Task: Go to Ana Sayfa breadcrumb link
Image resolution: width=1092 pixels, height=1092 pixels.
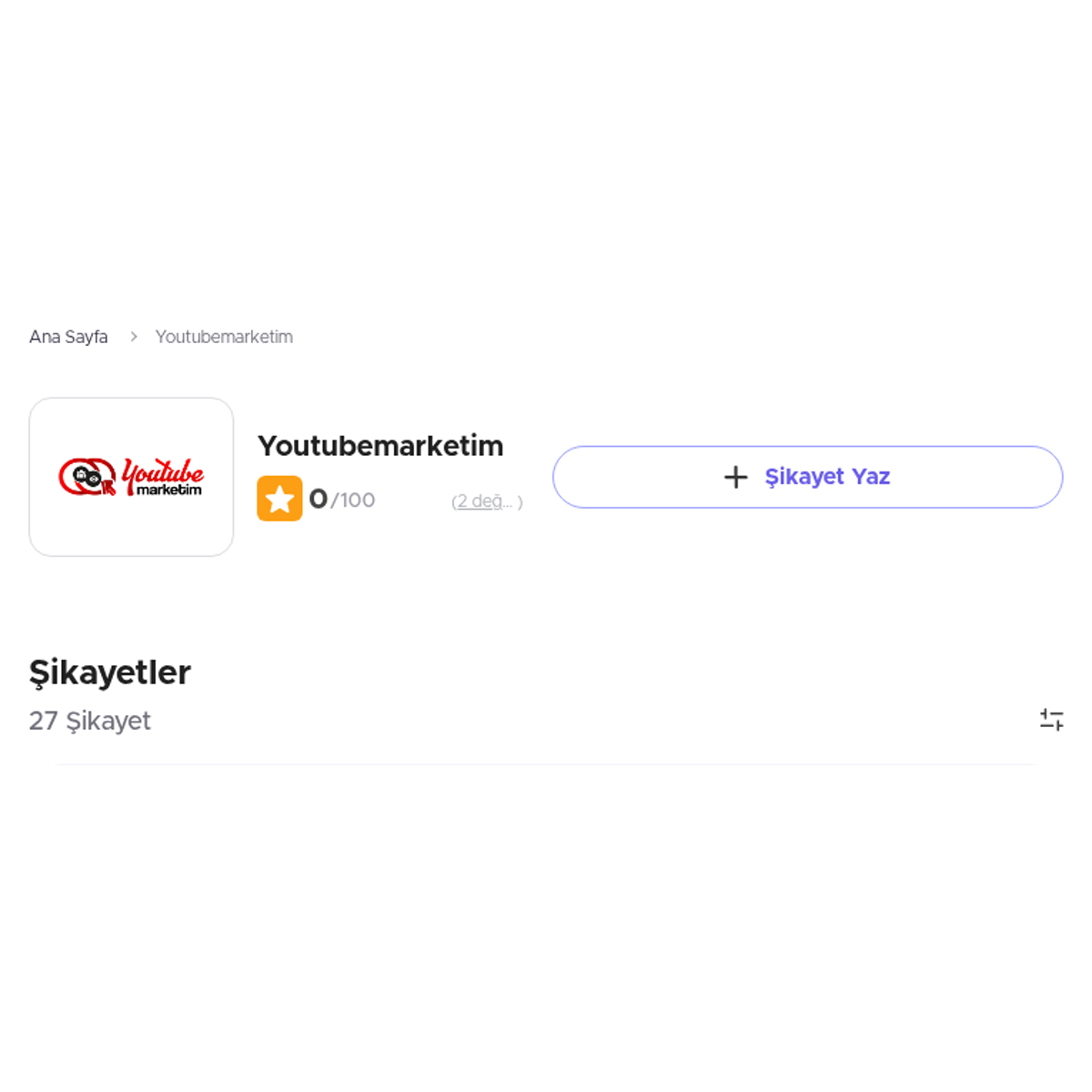Action: pyautogui.click(x=68, y=337)
